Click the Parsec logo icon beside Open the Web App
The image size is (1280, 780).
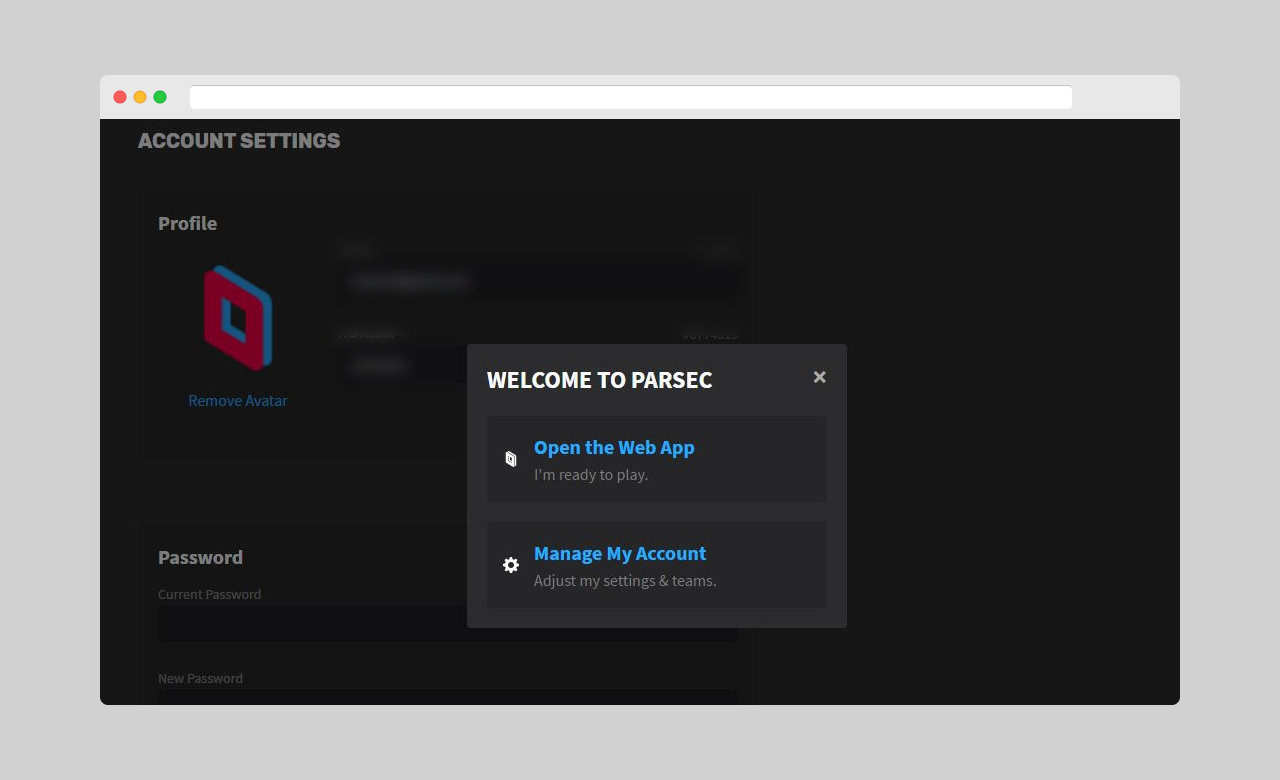tap(511, 459)
